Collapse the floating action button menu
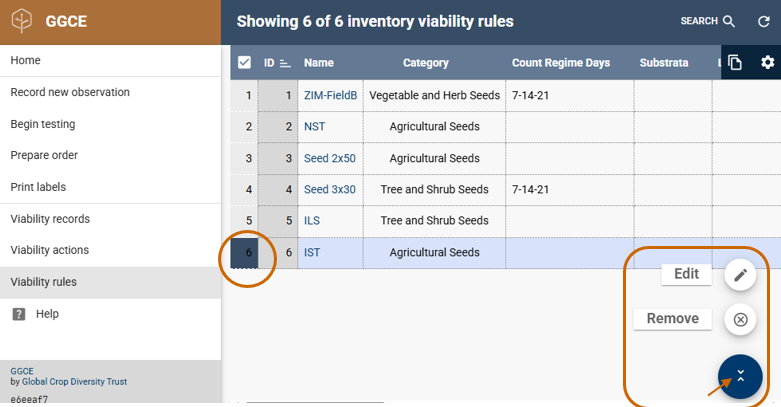The width and height of the screenshot is (781, 407). [x=740, y=376]
